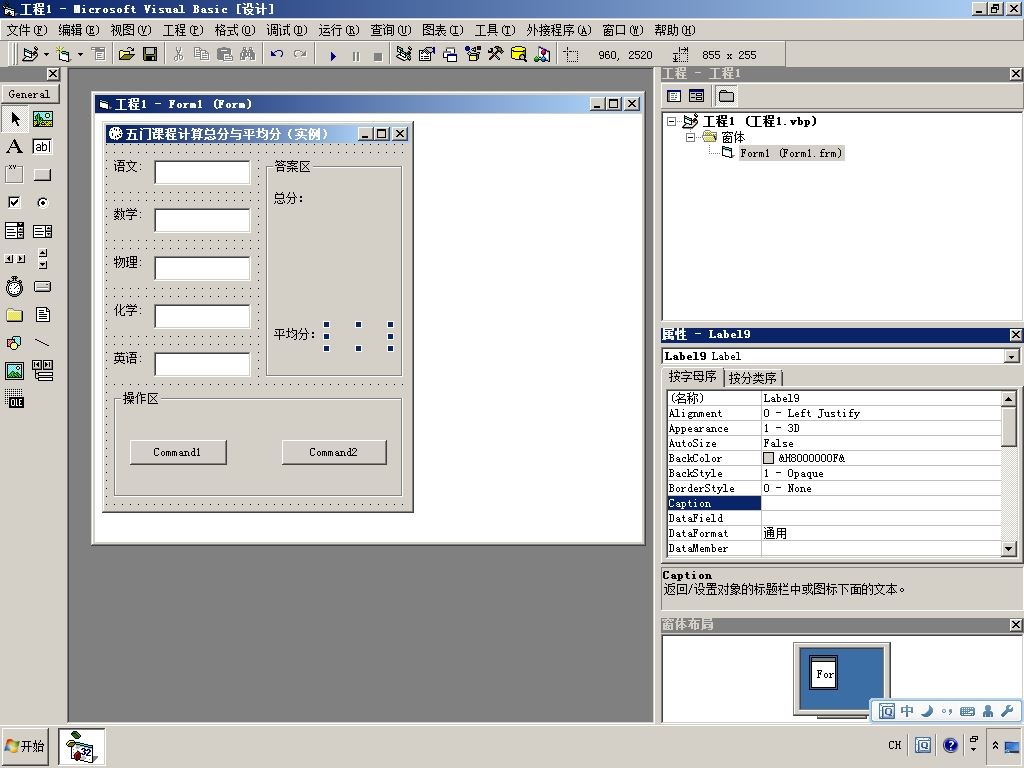Select the TextBox tool (abl)
This screenshot has height=768, width=1024.
tap(42, 146)
